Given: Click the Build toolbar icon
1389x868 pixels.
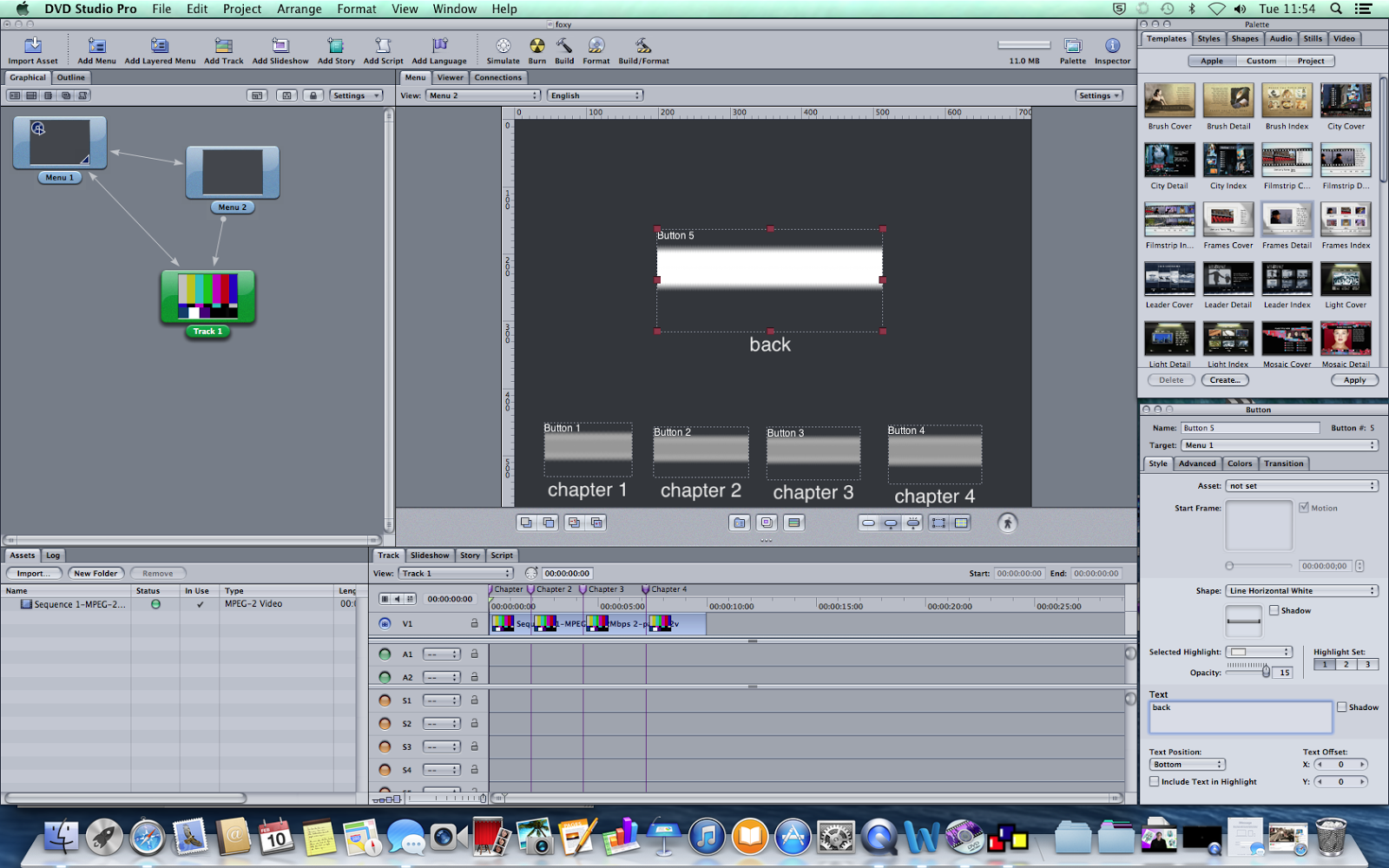Looking at the screenshot, I should pyautogui.click(x=564, y=45).
